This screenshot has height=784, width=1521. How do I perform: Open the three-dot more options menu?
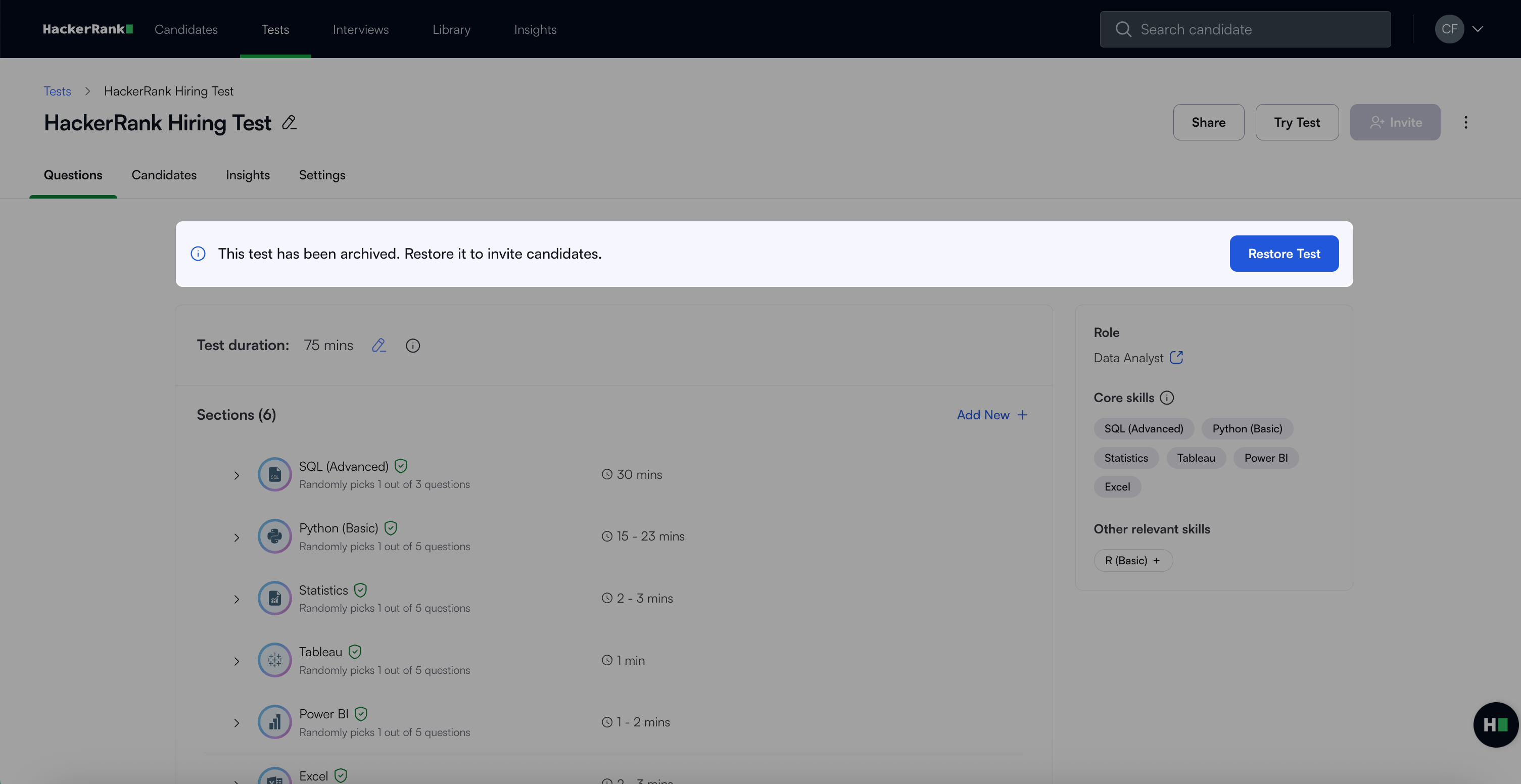click(x=1465, y=122)
